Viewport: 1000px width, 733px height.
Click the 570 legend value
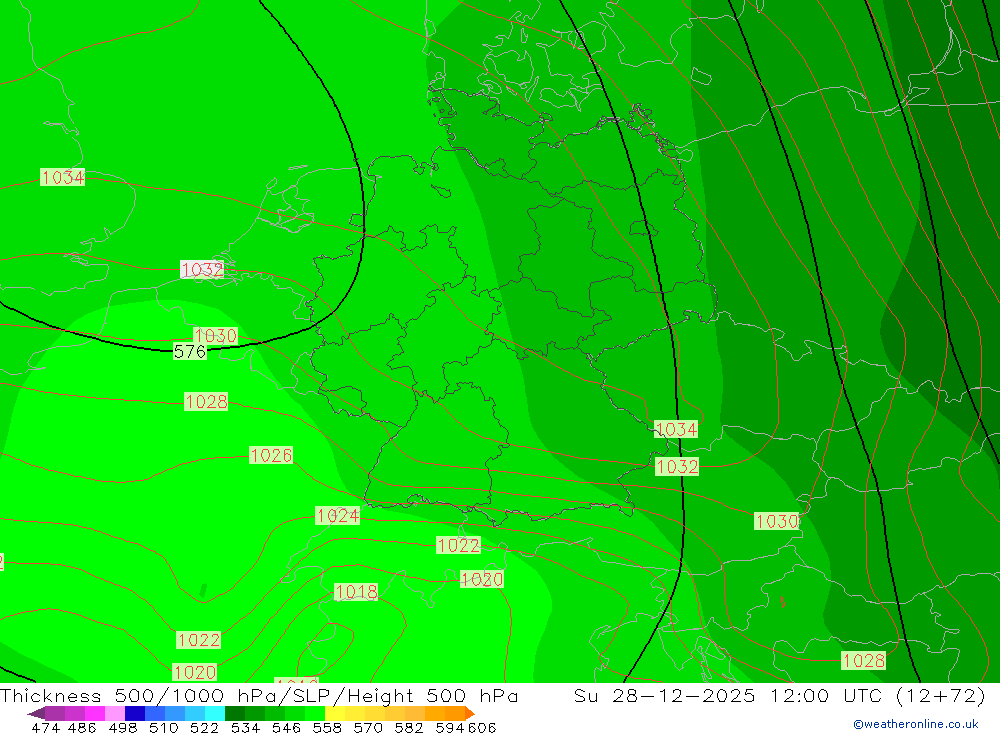pos(368,727)
